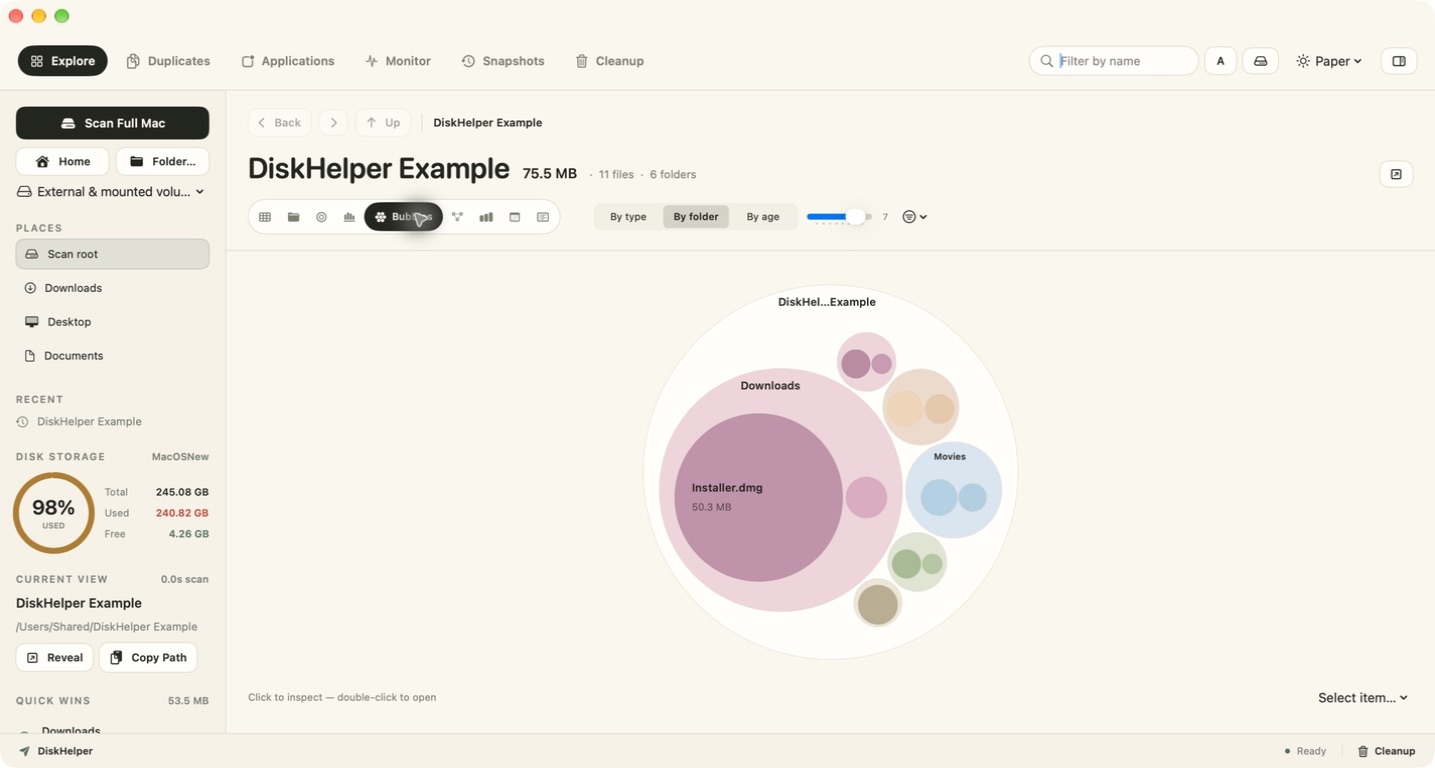The image size is (1435, 768).
Task: Open Documents in Places sidebar
Action: pyautogui.click(x=112, y=356)
